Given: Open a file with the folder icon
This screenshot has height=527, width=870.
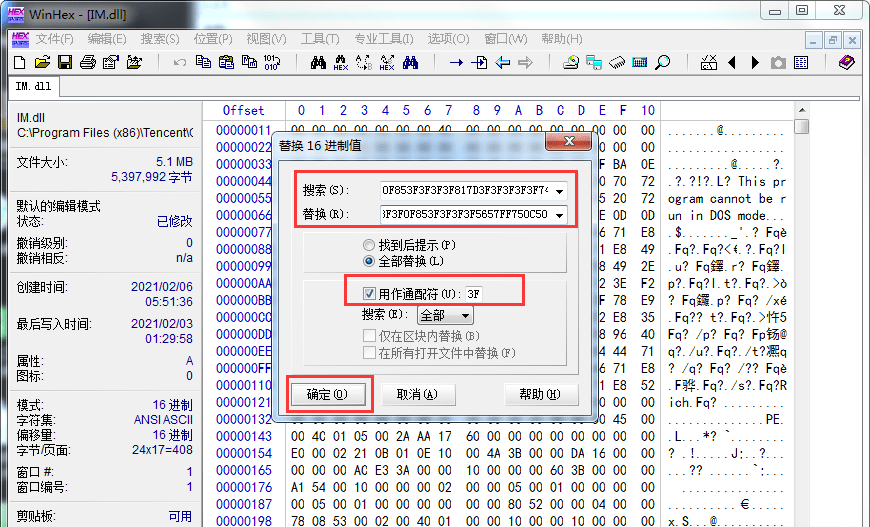Looking at the screenshot, I should pos(42,62).
